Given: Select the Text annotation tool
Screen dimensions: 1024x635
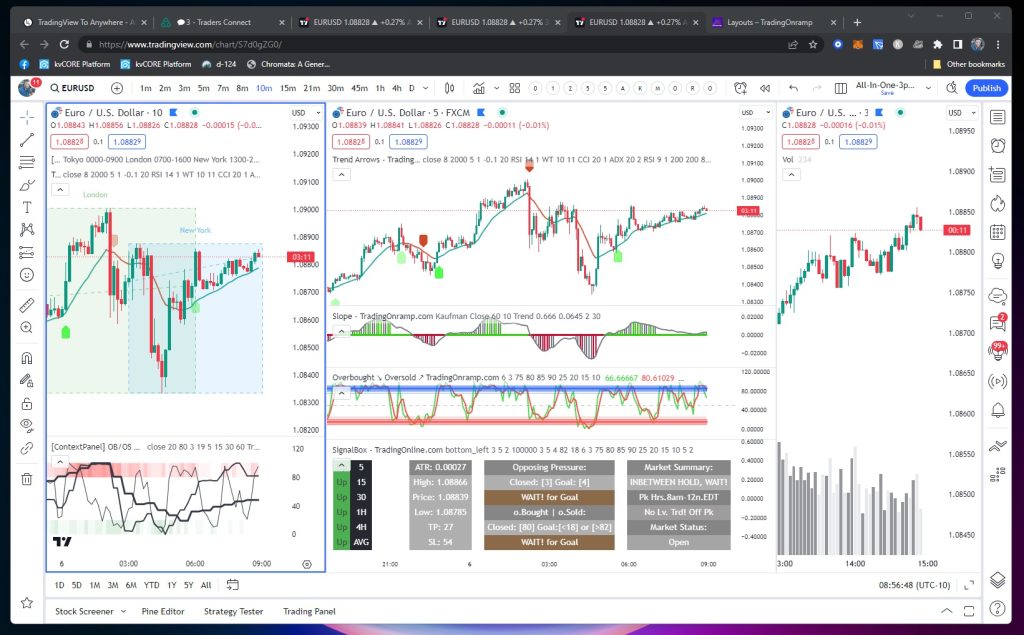Looking at the screenshot, I should (x=27, y=207).
